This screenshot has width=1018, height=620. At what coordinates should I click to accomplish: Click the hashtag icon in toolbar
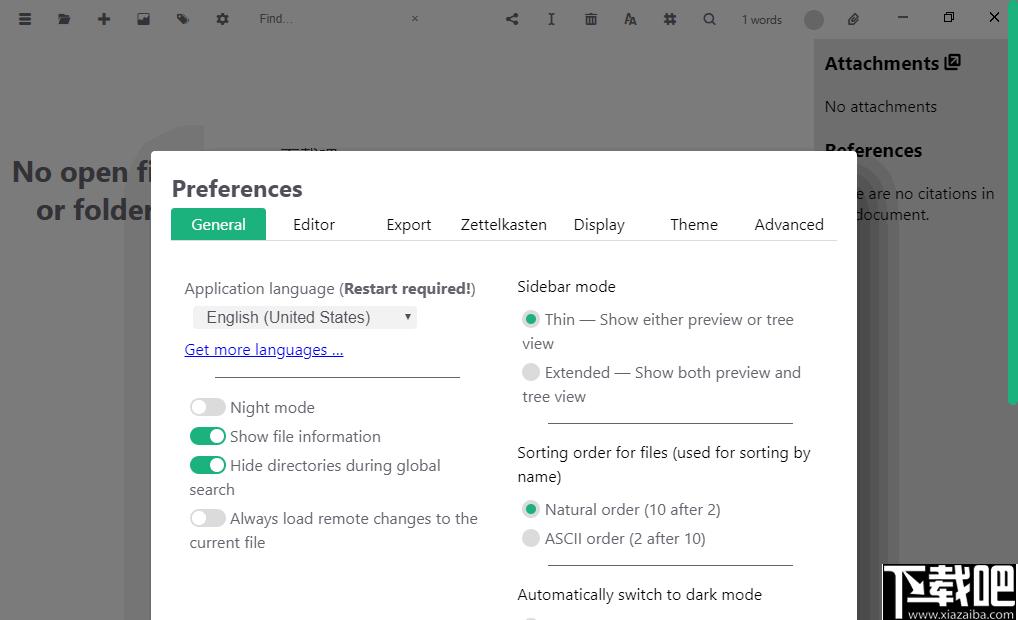point(670,19)
